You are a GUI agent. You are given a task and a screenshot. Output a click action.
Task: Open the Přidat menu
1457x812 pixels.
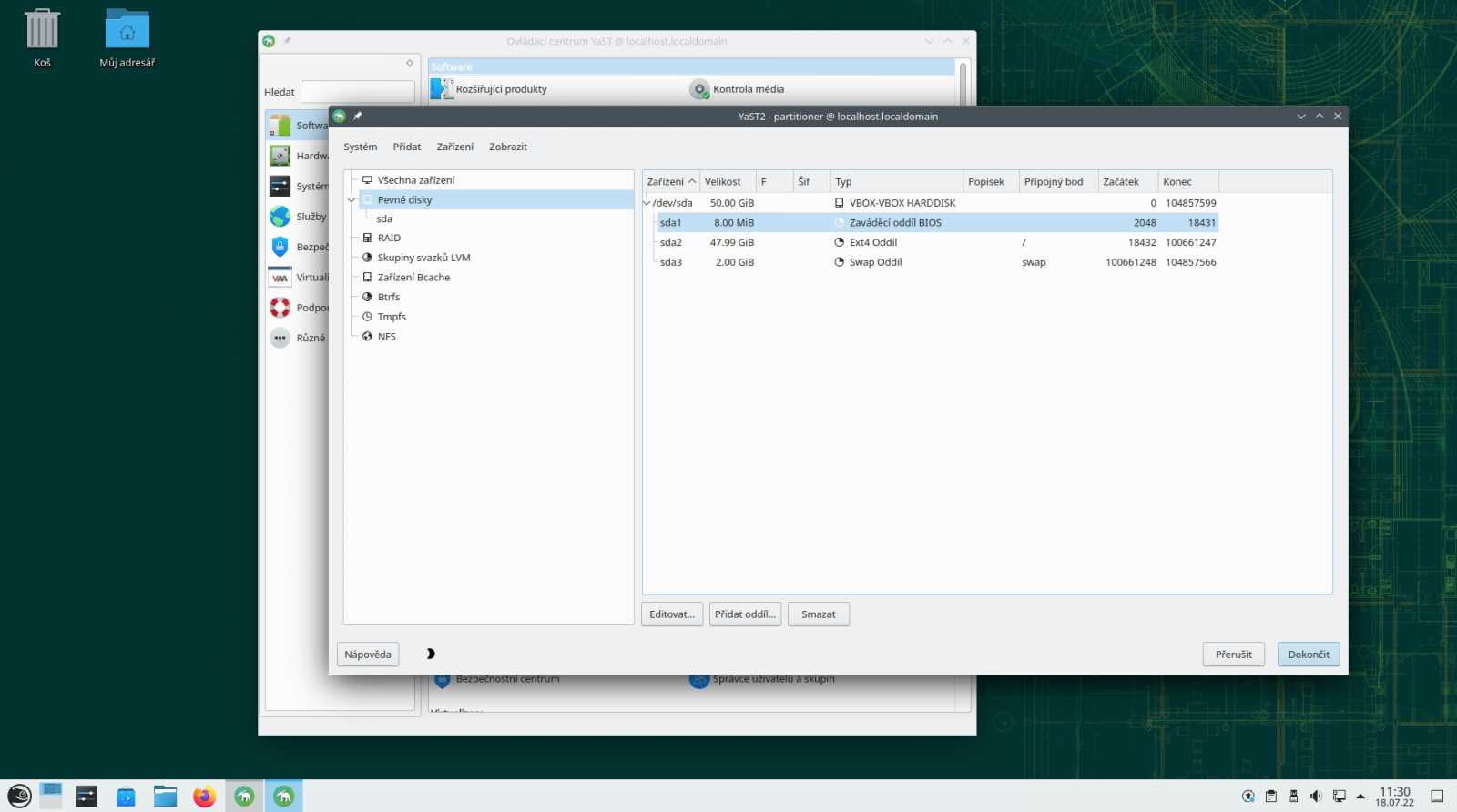pyautogui.click(x=407, y=147)
